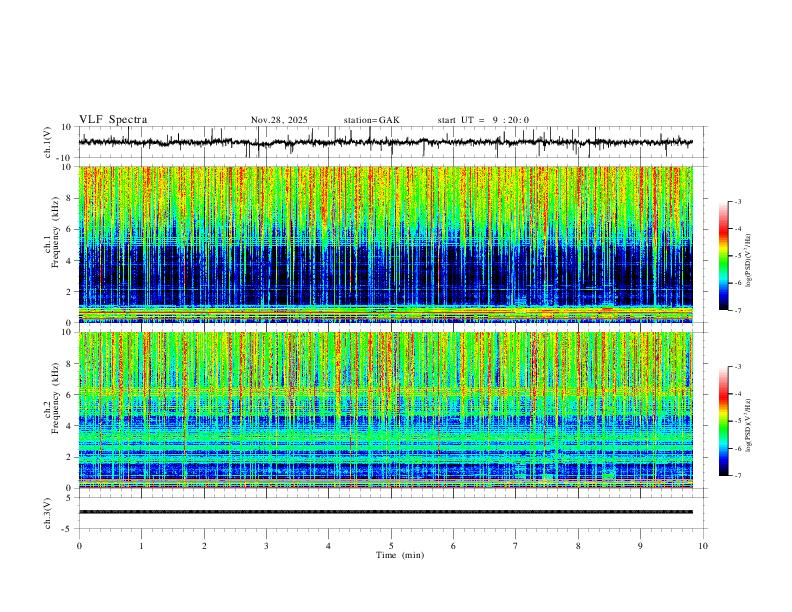Click the ch.1 colorbar 'log(PSD)(V²/Hz)' label
The image size is (792, 612).
(x=749, y=261)
